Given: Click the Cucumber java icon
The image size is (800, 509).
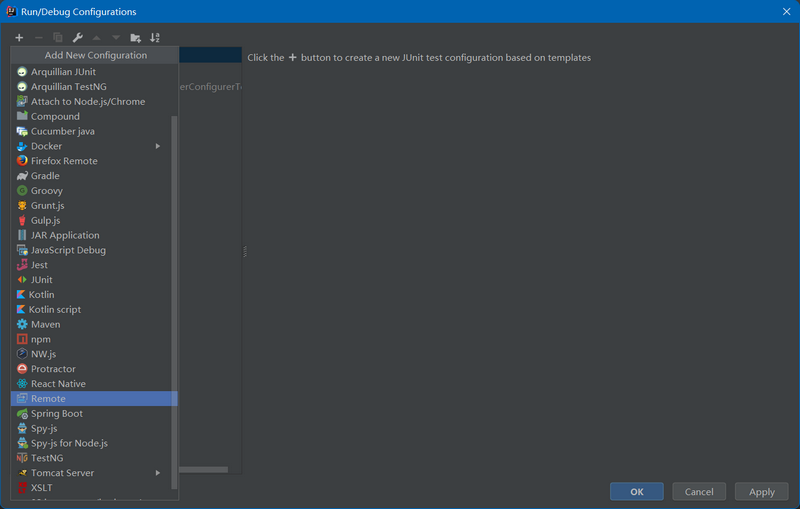Looking at the screenshot, I should (x=22, y=131).
